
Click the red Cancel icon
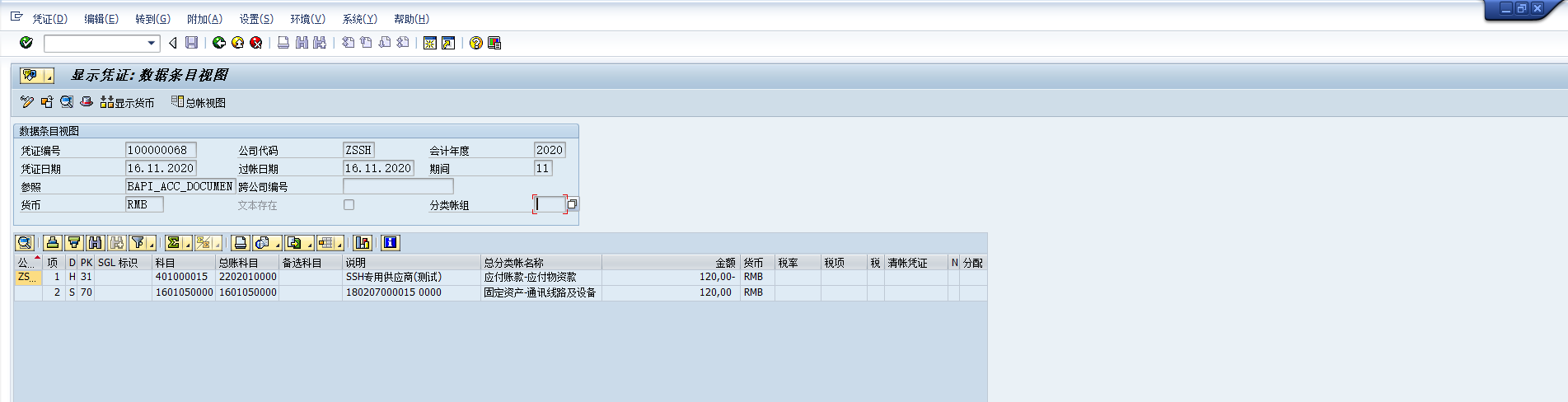pyautogui.click(x=256, y=43)
